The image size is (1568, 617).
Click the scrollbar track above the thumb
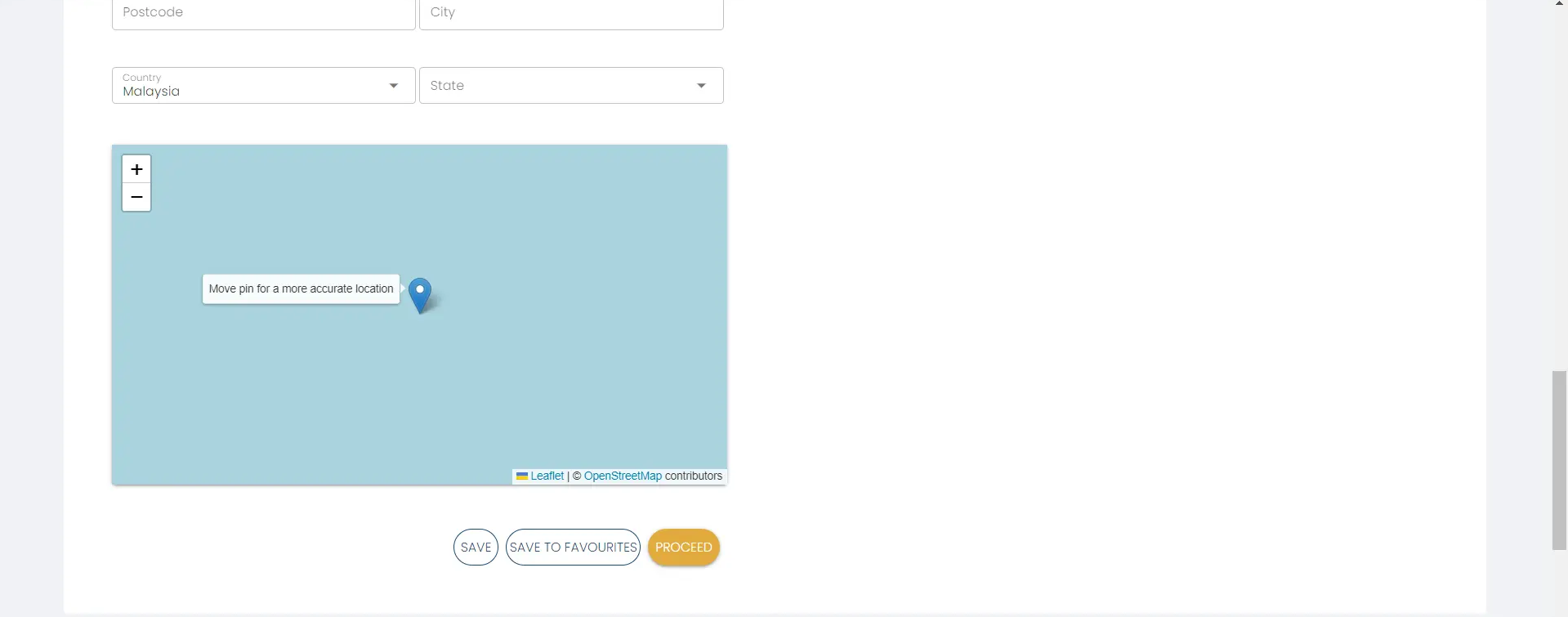[1559, 188]
